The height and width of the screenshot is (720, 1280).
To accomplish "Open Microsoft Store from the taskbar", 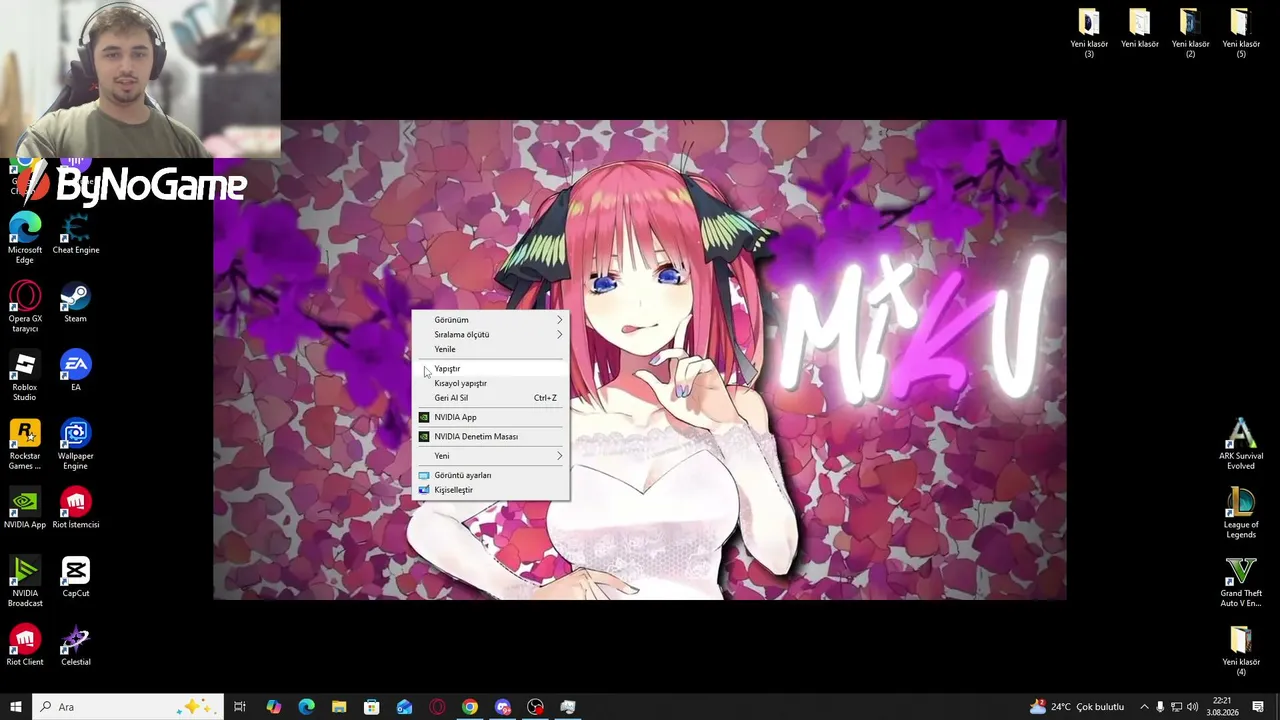I will [372, 707].
